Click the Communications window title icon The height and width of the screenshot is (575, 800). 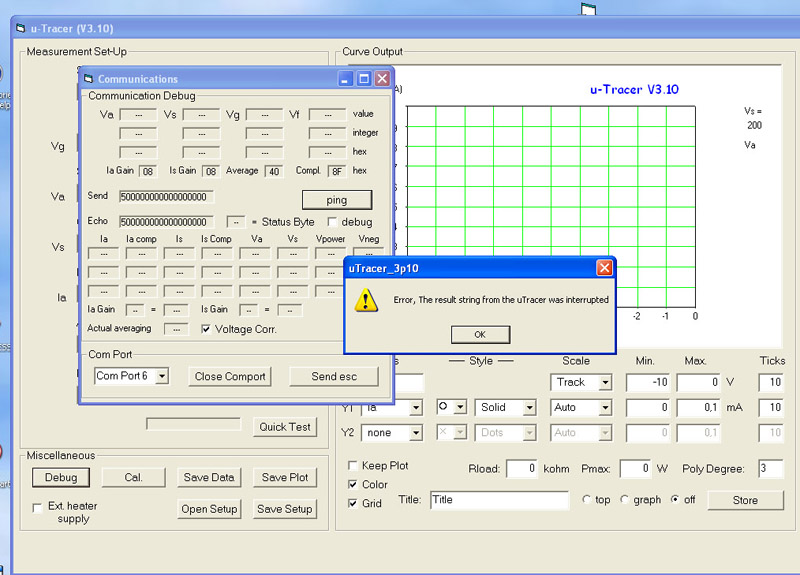(88, 79)
